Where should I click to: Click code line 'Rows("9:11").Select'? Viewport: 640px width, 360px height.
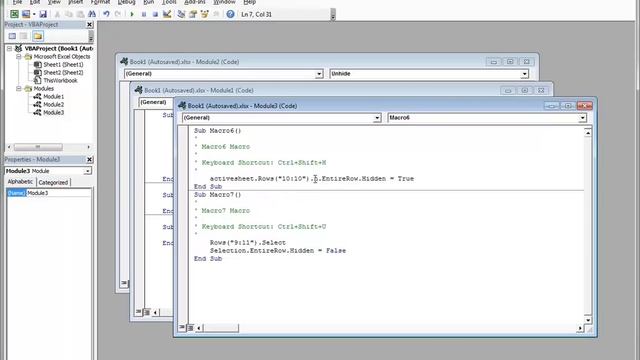[248, 242]
